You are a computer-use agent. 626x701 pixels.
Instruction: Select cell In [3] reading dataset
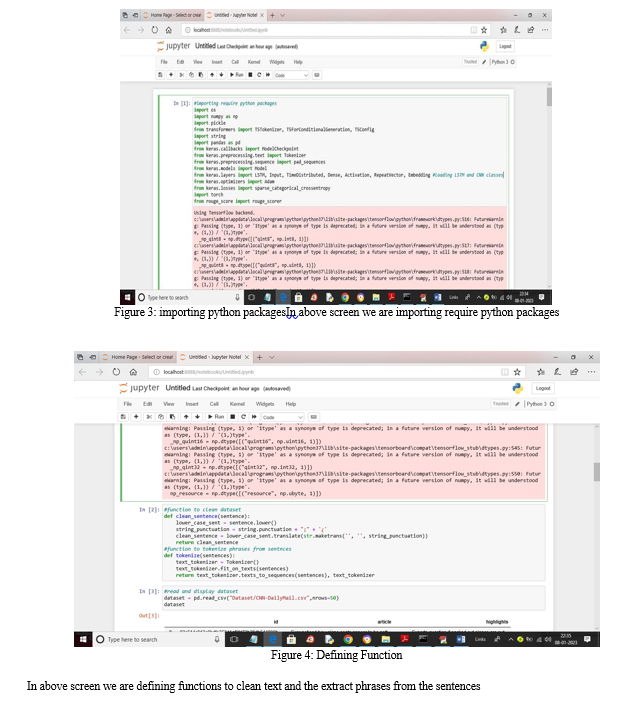[x=354, y=598]
